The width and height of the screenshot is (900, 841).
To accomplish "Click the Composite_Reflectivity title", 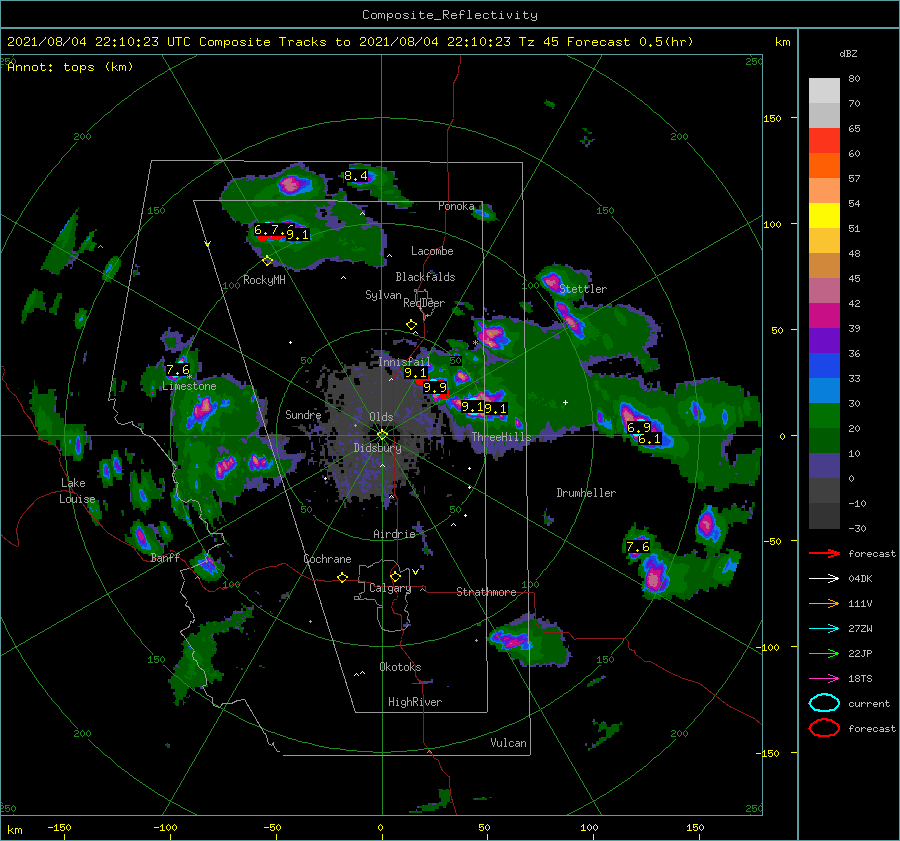I will [450, 15].
